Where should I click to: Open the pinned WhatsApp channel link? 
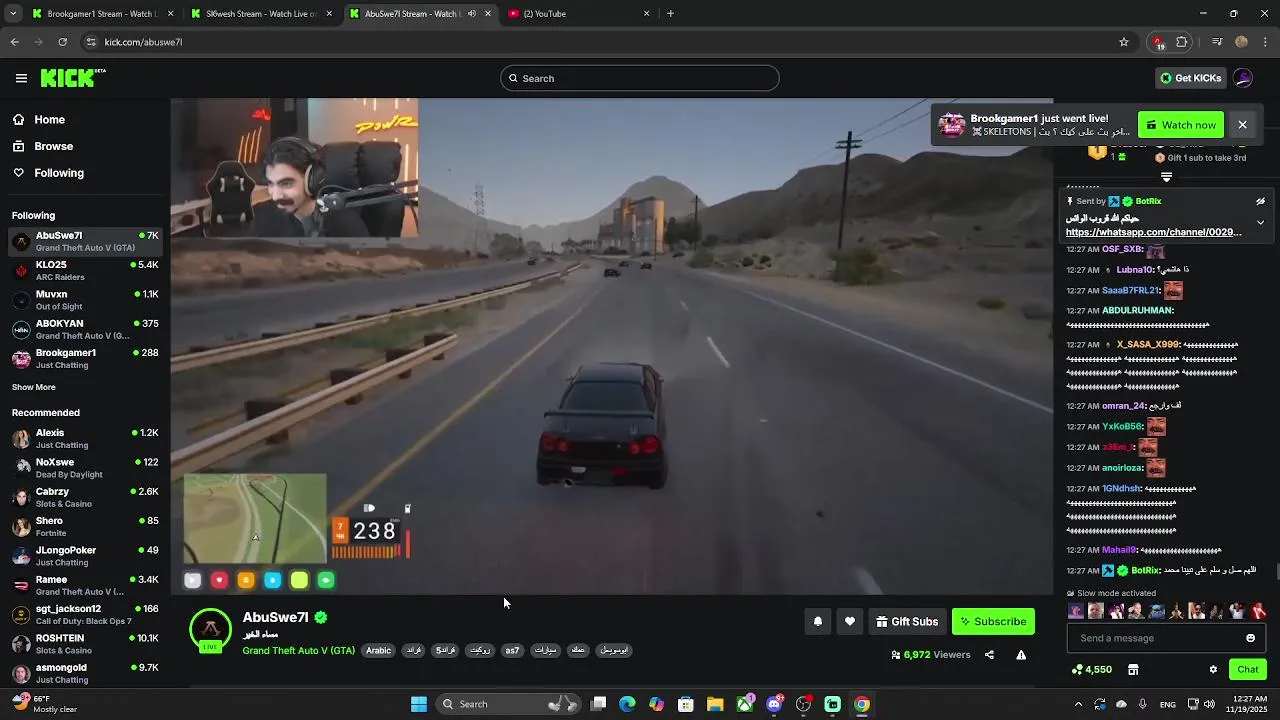point(1153,232)
